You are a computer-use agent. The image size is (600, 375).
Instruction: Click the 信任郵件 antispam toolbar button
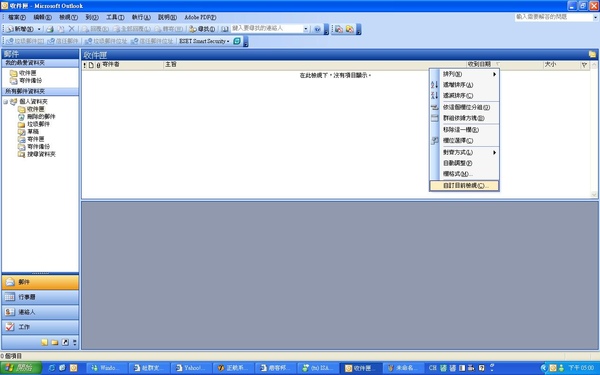point(64,41)
